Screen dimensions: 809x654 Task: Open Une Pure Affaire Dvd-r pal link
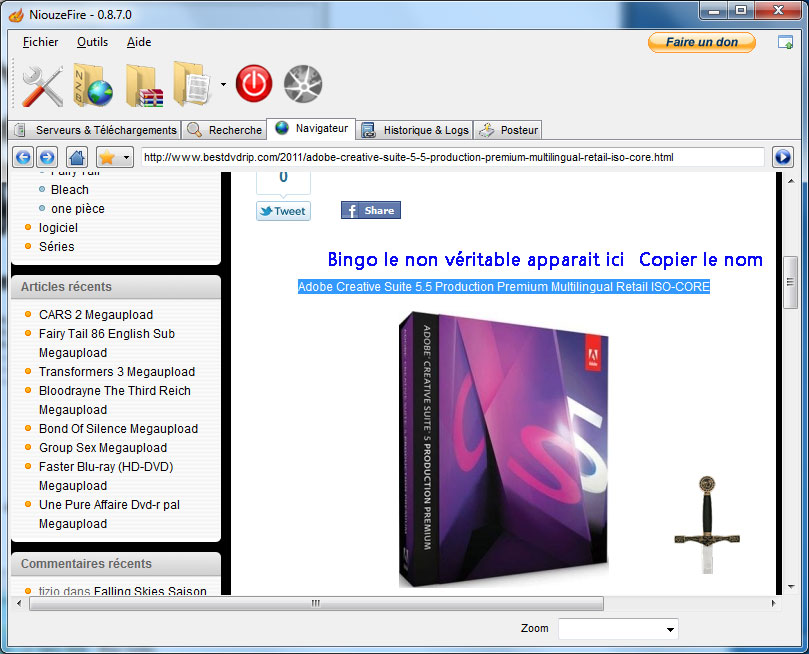pos(109,514)
